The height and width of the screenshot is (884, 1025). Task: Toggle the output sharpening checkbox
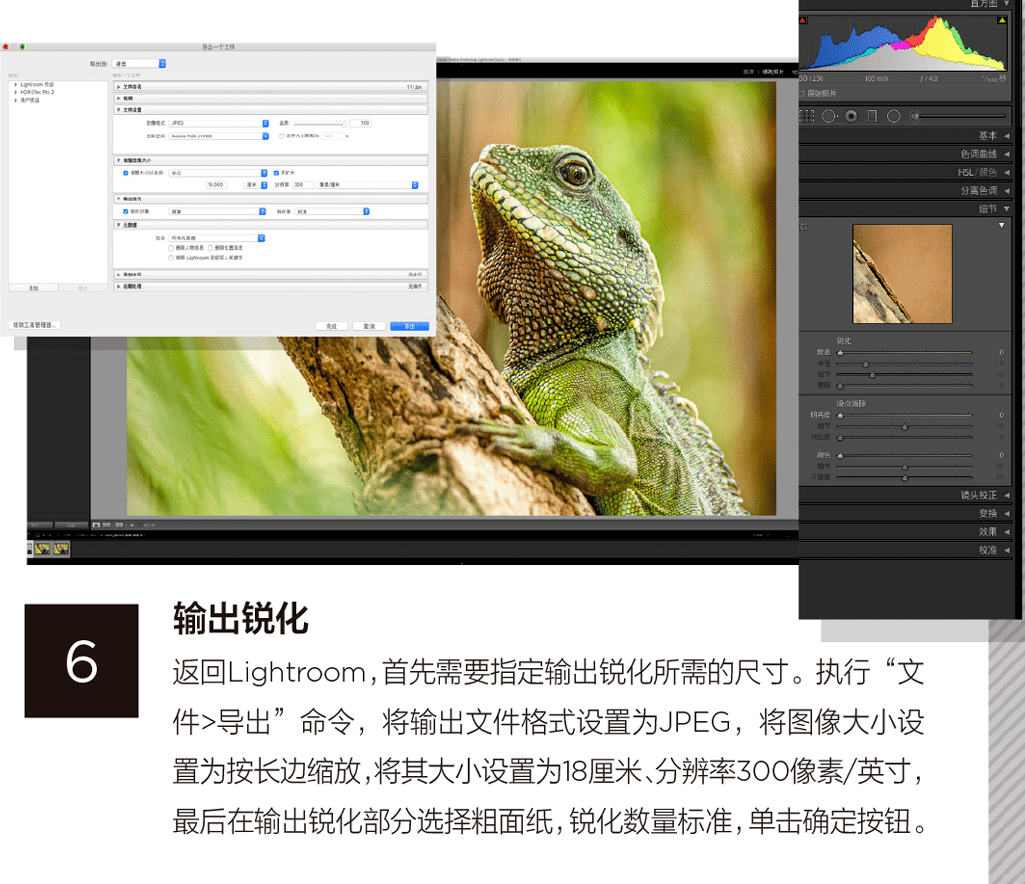pyautogui.click(x=126, y=212)
